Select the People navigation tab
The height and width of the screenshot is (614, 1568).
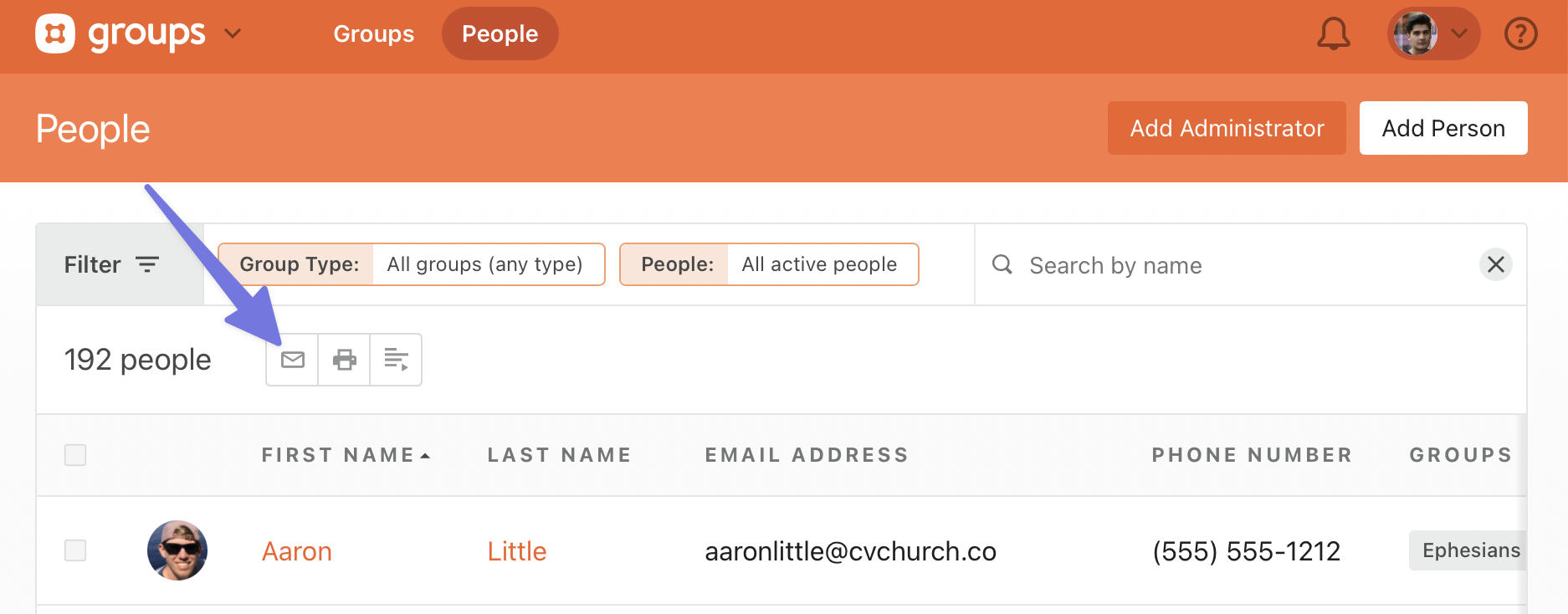pos(500,33)
